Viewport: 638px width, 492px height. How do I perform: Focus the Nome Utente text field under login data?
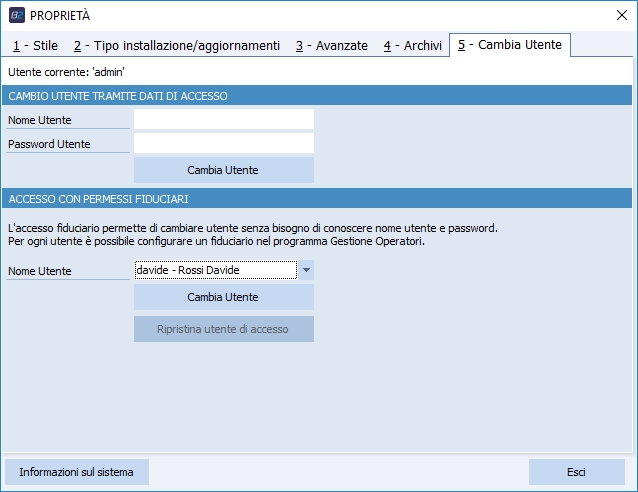223,120
